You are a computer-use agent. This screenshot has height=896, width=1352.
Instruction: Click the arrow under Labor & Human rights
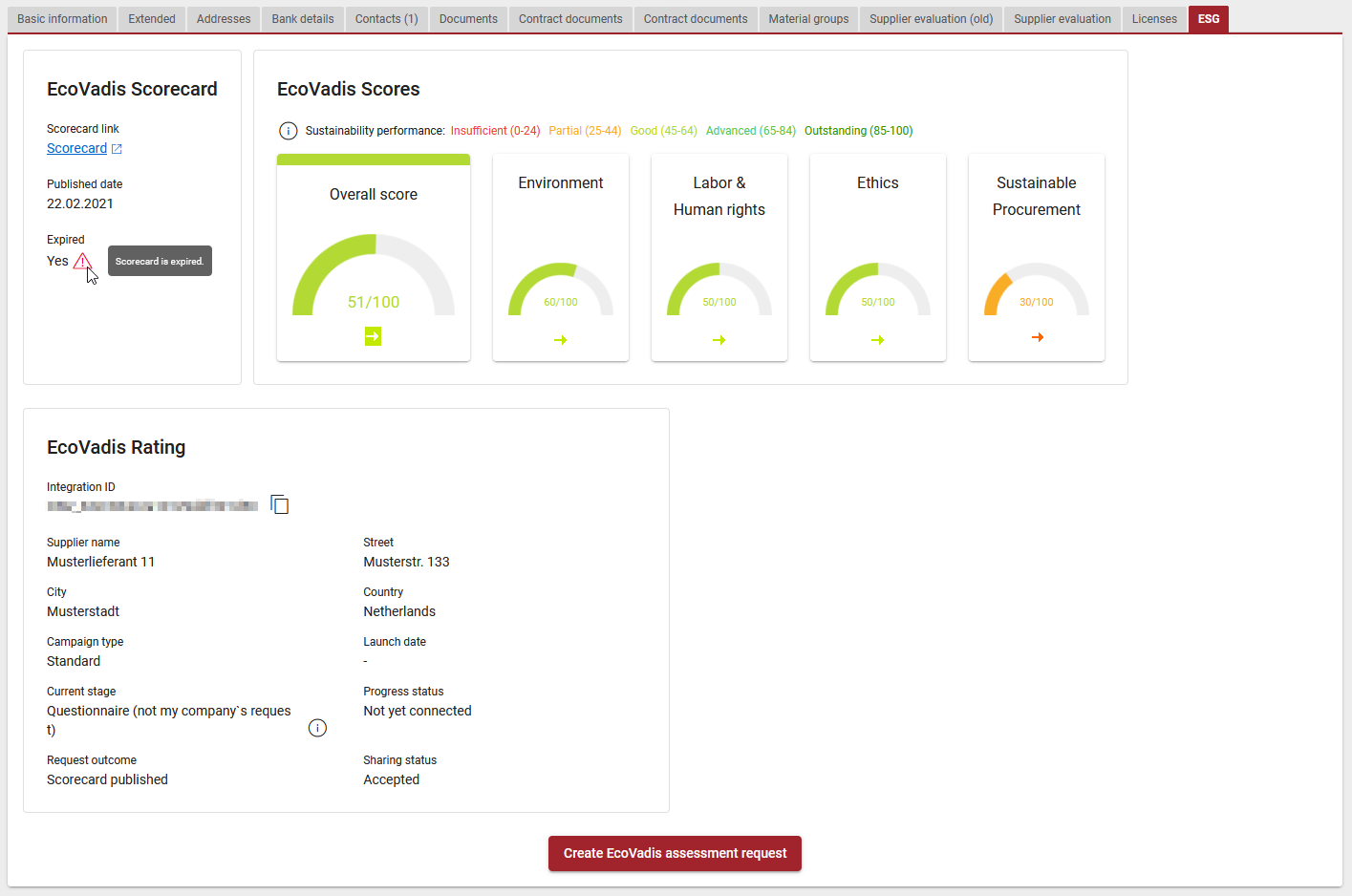click(719, 340)
